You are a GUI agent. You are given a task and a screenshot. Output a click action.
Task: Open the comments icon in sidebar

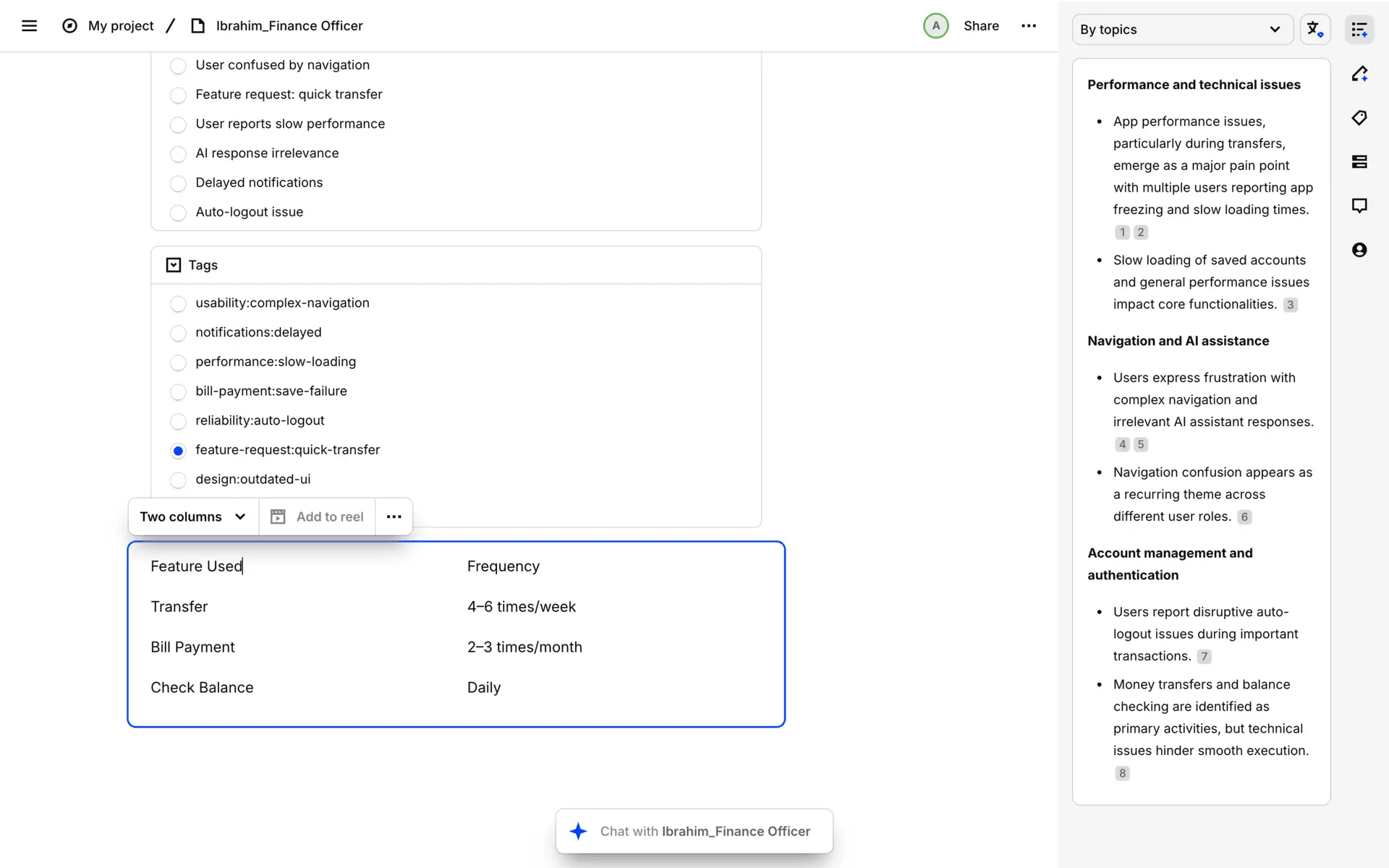(x=1359, y=206)
